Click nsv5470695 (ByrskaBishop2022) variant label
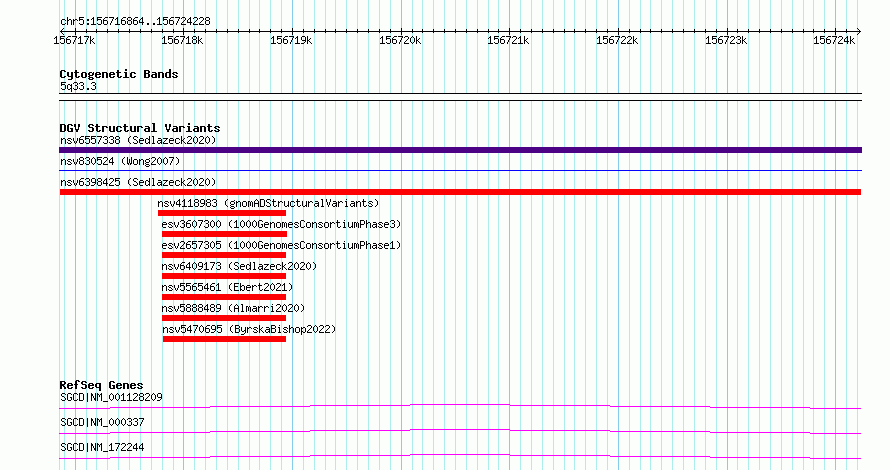The image size is (890, 470). (x=249, y=329)
